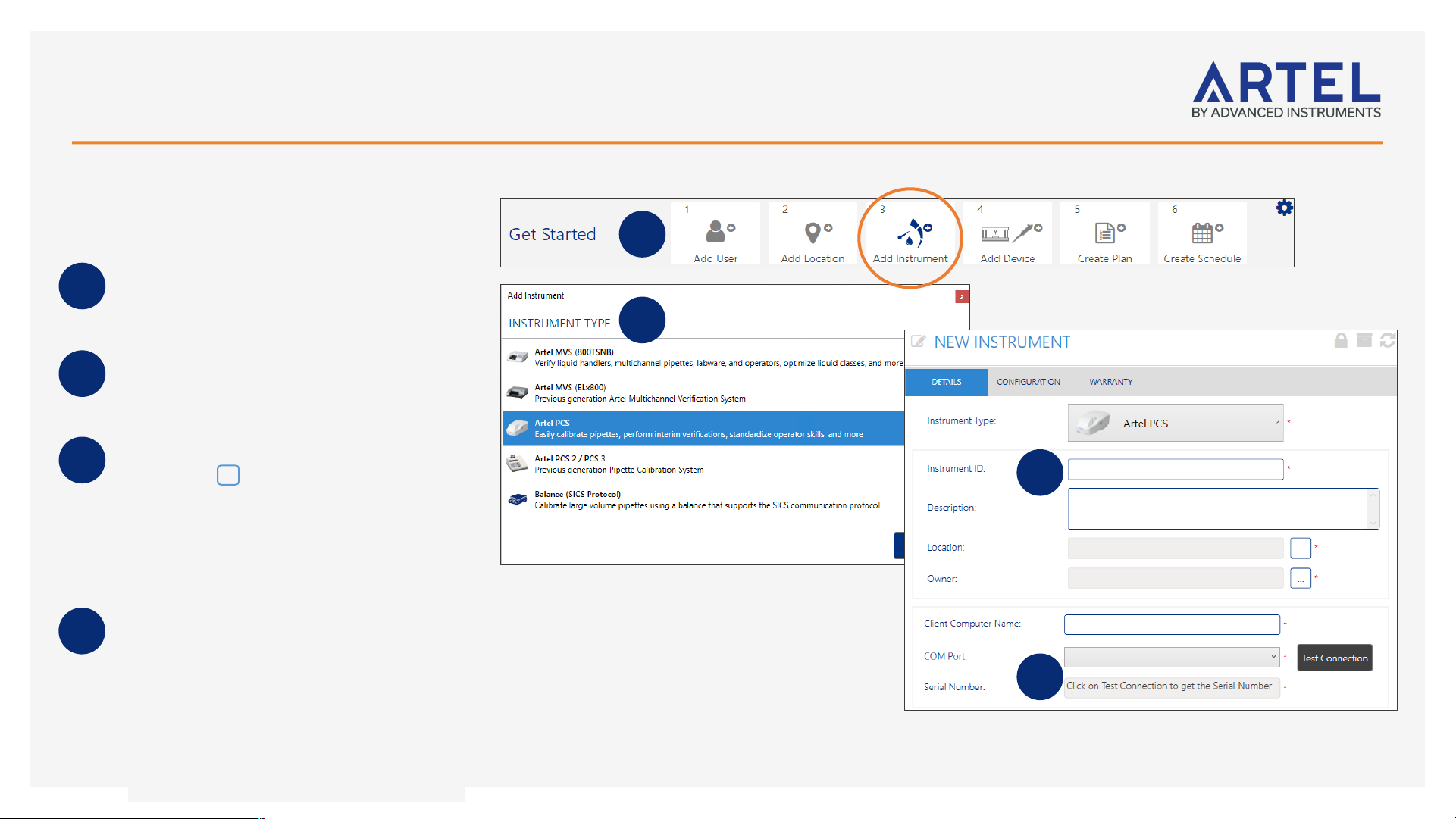Click the Instrument ID input field
The height and width of the screenshot is (819, 1456).
point(1176,469)
